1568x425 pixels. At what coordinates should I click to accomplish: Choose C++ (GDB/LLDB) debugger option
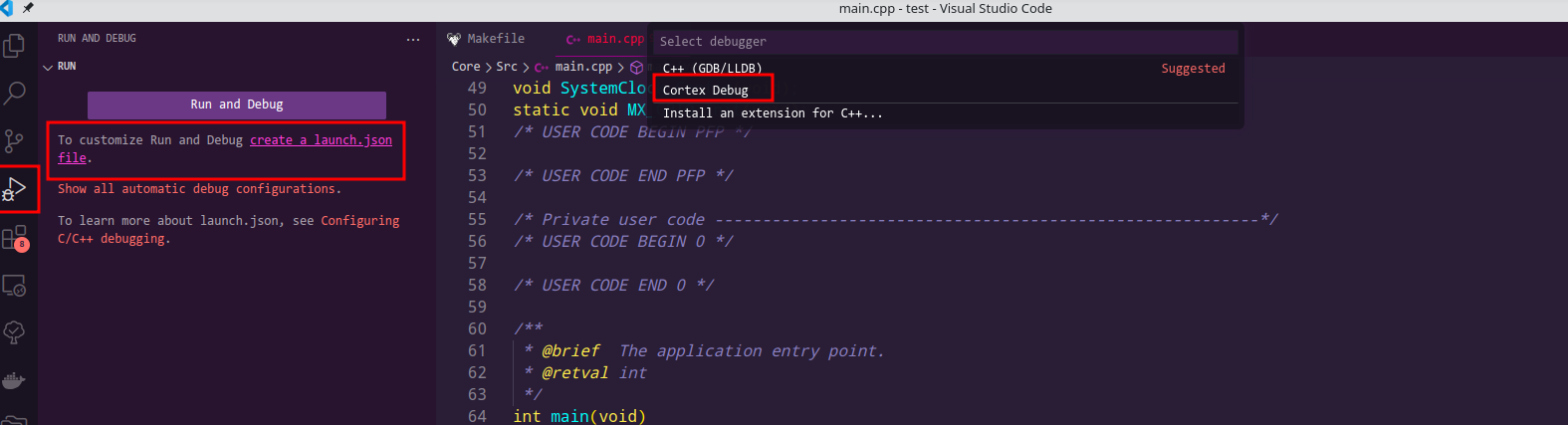tap(712, 69)
